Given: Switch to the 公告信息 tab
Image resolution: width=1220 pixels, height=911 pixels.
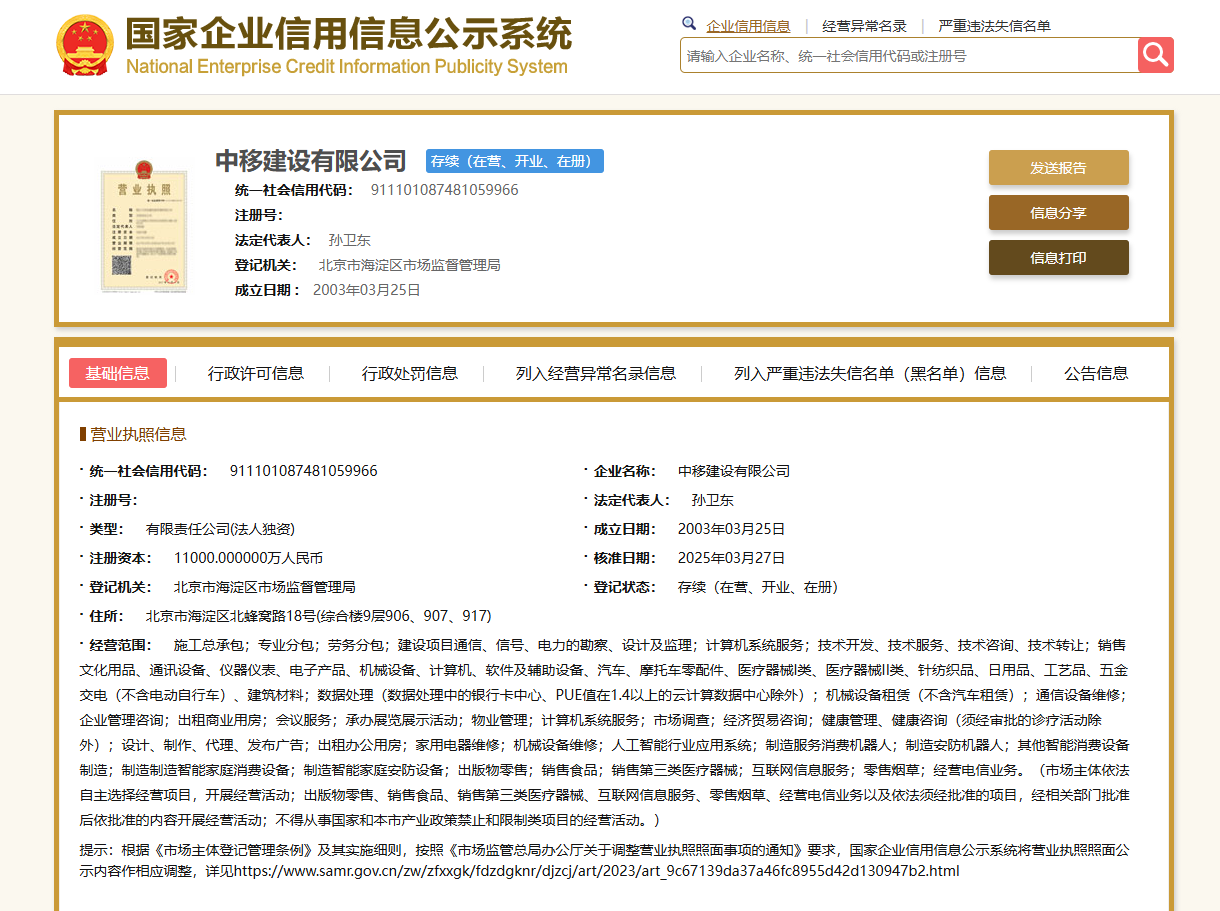Looking at the screenshot, I should 1096,373.
